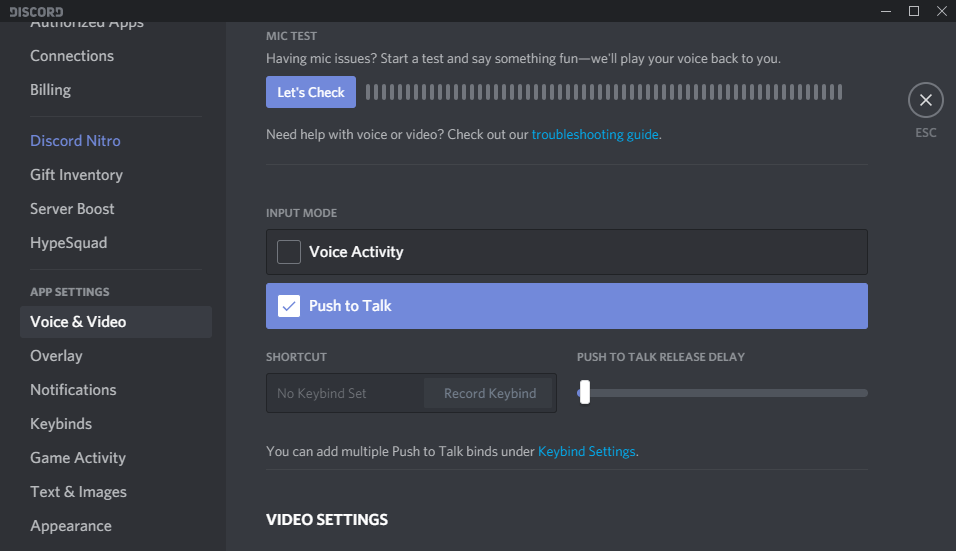
Task: Toggle the Push to Talk checkbox
Action: (x=289, y=306)
